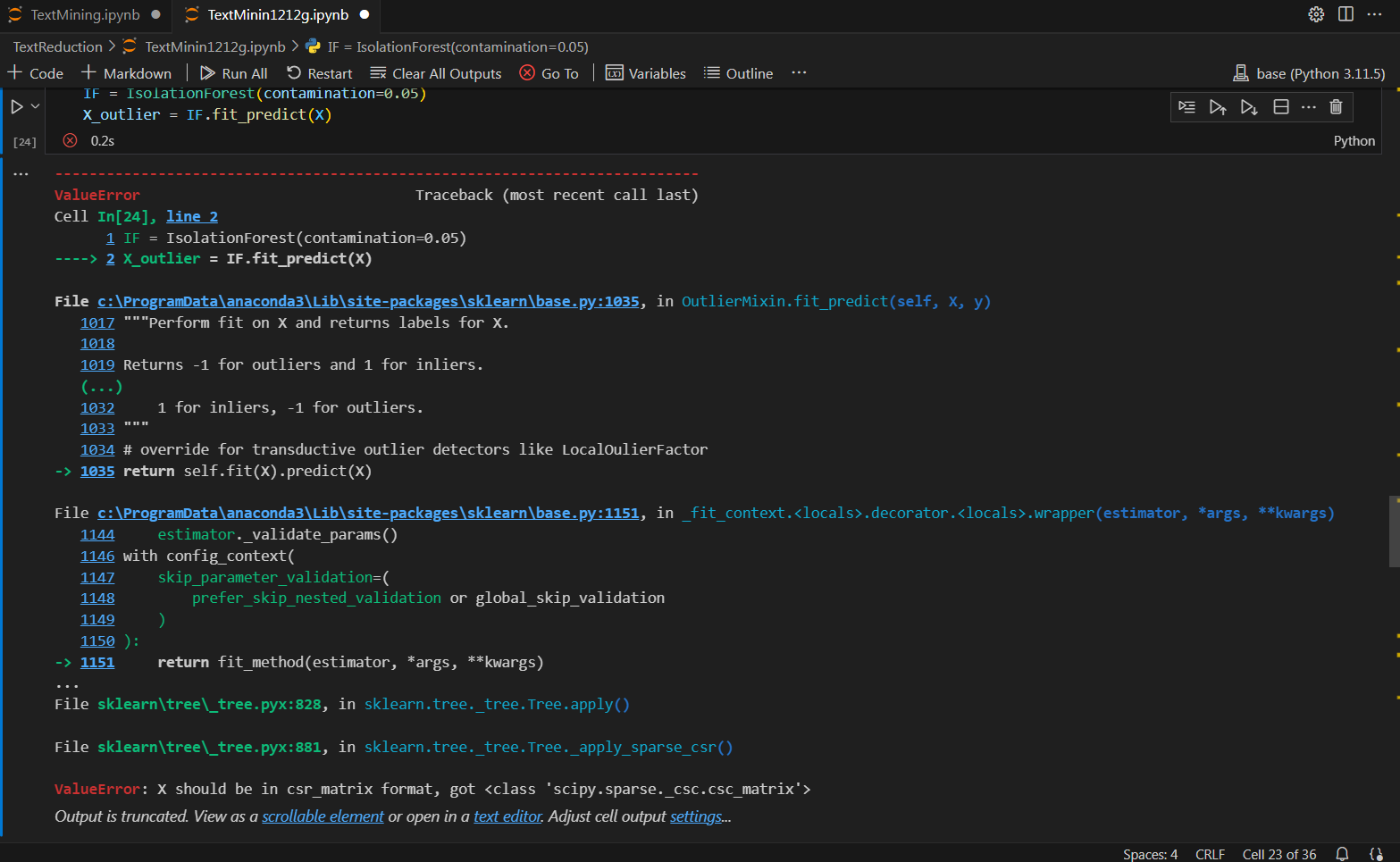
Task: Click the vertical scrollbar thumb
Action: (x=1394, y=531)
